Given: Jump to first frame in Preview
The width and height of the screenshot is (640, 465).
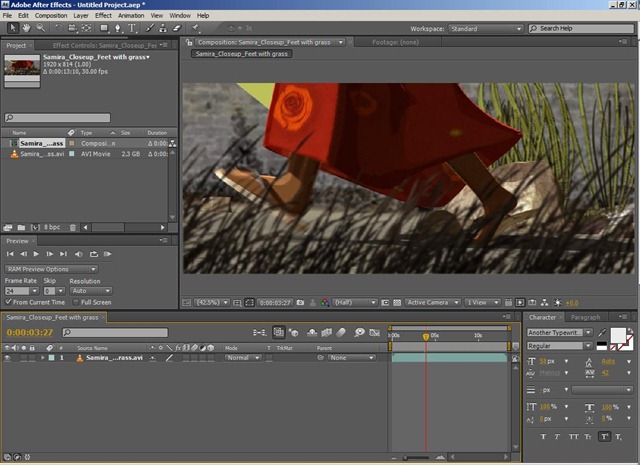Looking at the screenshot, I should [x=10, y=254].
